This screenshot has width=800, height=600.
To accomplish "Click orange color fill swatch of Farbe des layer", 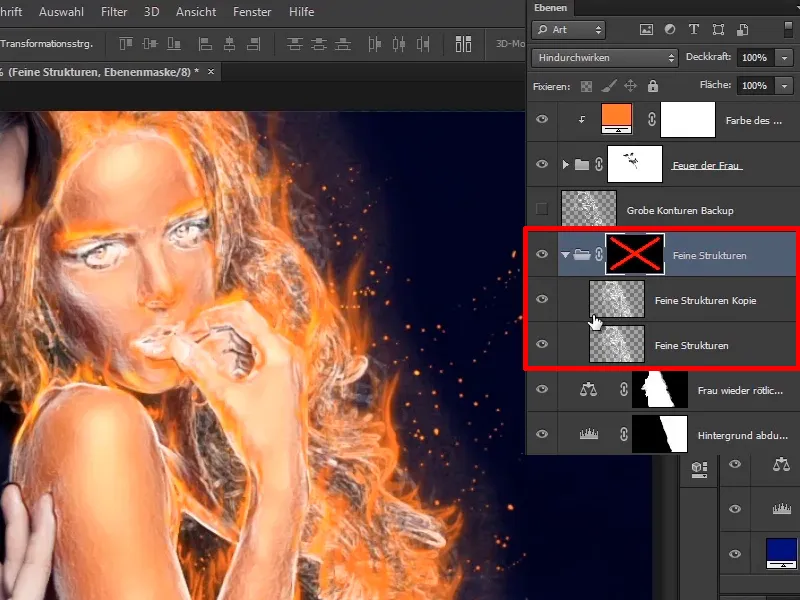I will pyautogui.click(x=617, y=119).
